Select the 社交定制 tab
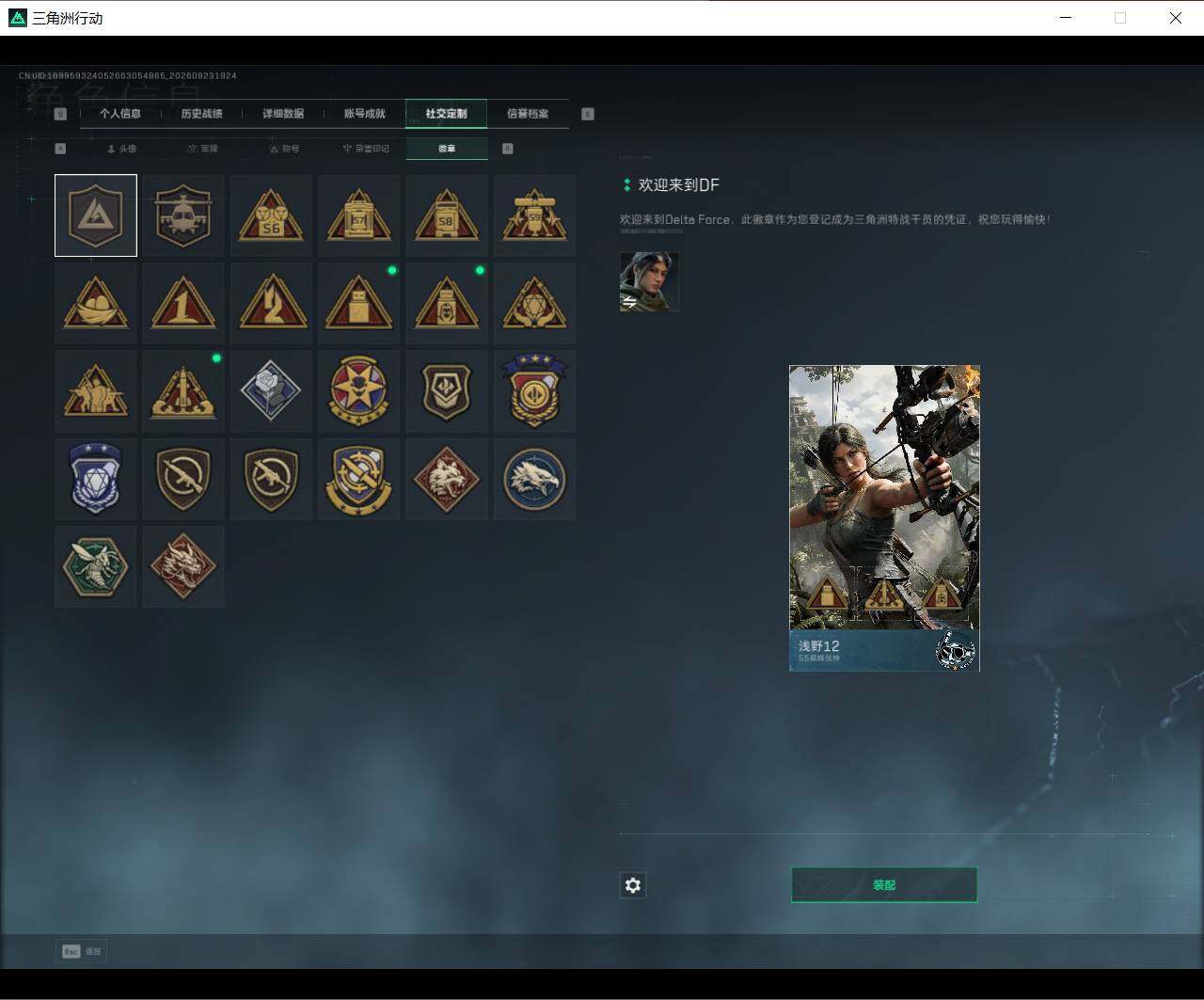1204x1000 pixels. pos(447,114)
